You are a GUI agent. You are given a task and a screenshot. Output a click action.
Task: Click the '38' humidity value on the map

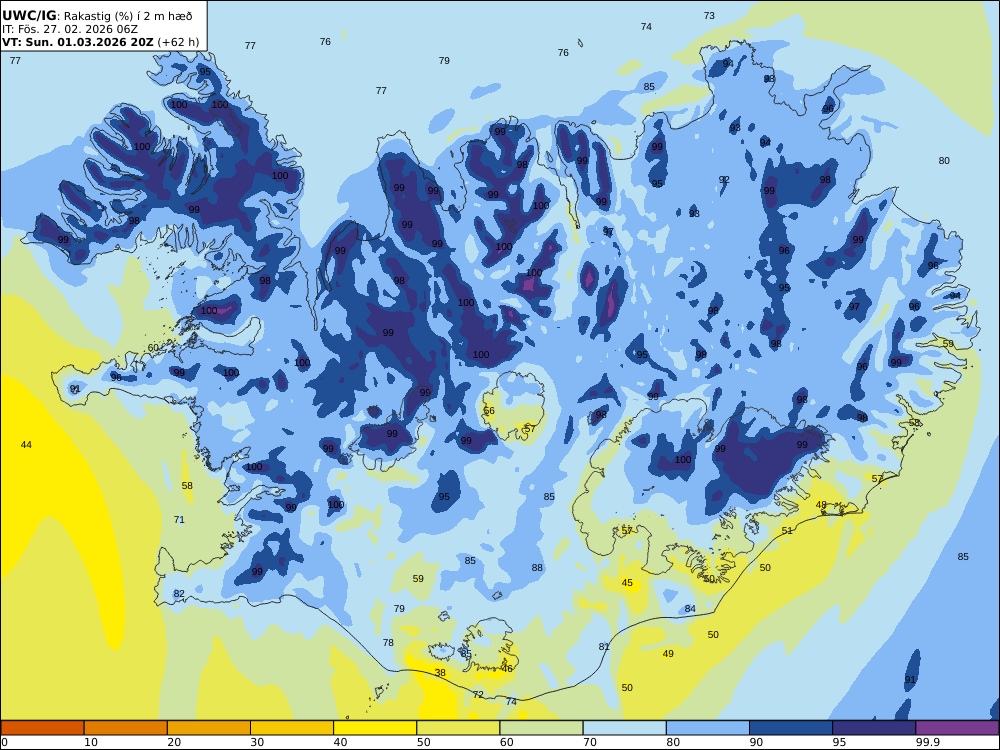tap(440, 673)
